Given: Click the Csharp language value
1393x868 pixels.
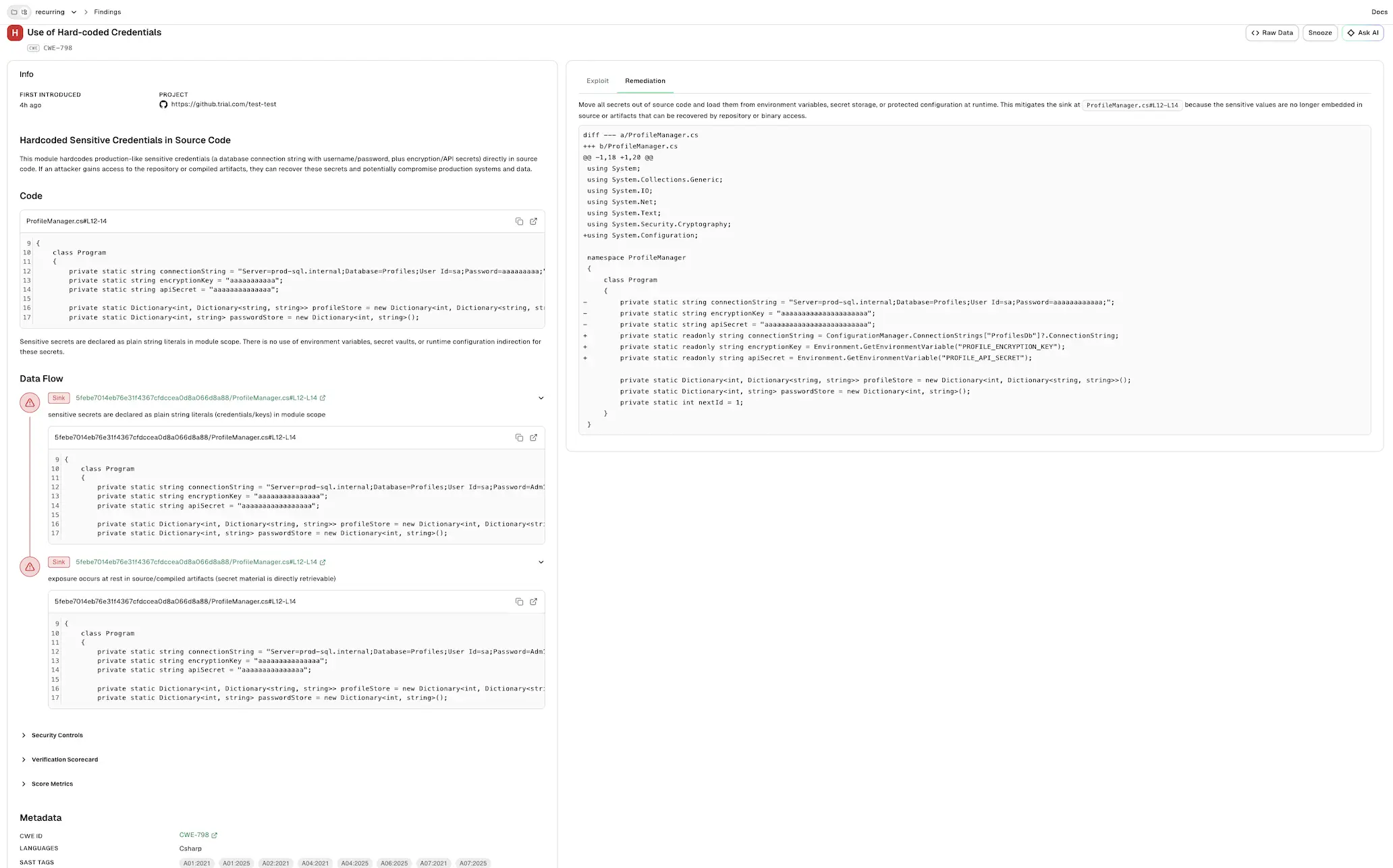Looking at the screenshot, I should tap(190, 848).
